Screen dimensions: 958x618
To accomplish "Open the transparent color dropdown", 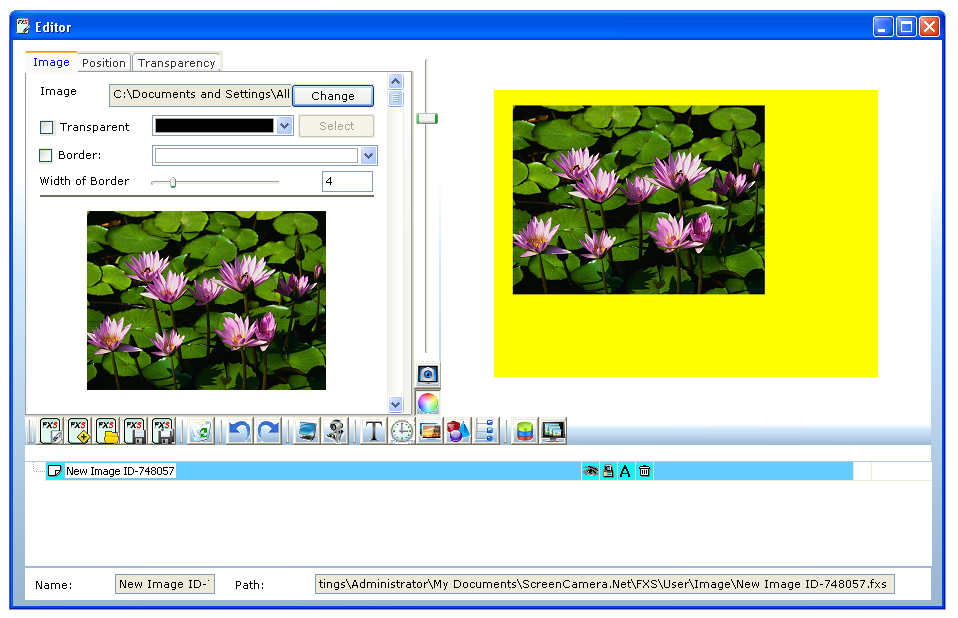I will point(286,126).
